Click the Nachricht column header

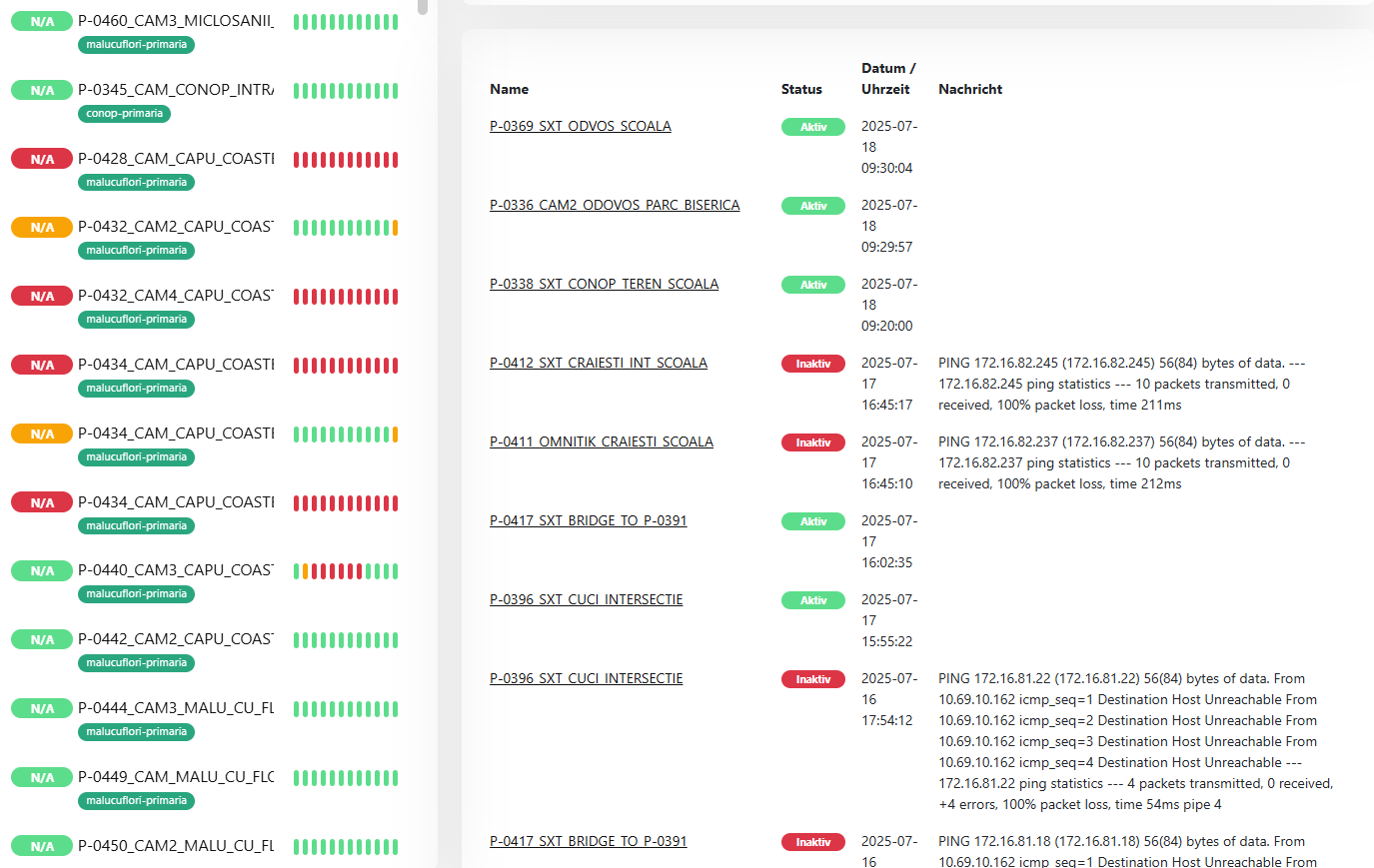tap(969, 89)
